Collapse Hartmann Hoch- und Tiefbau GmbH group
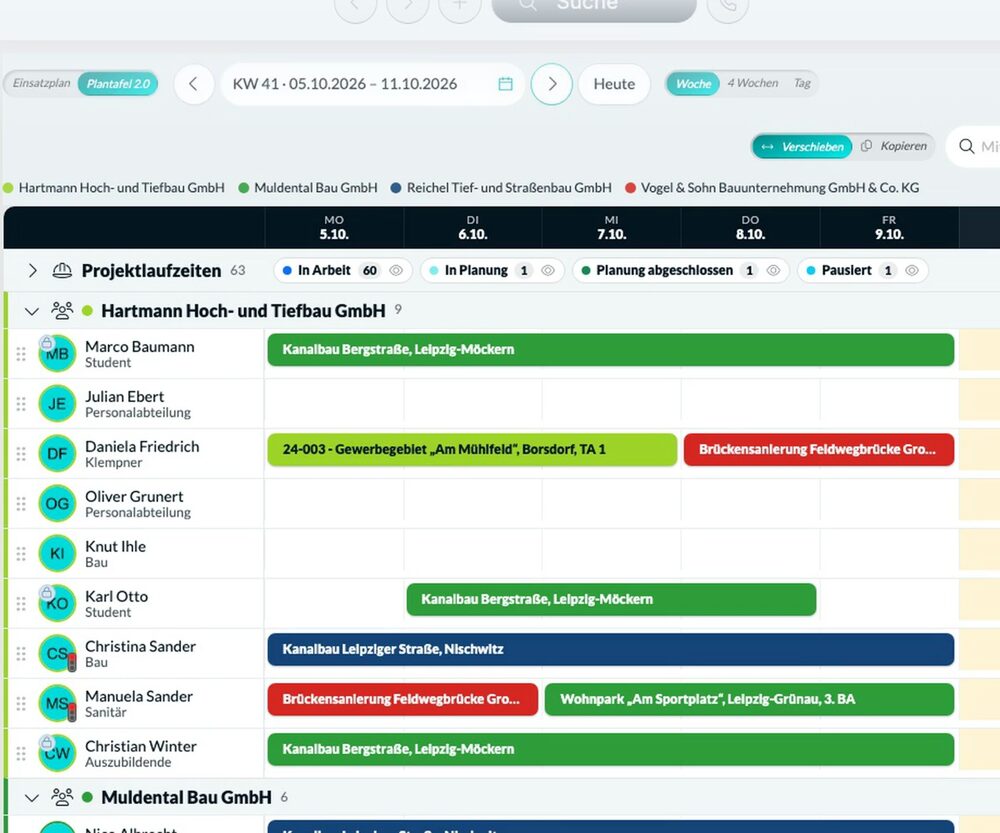 (32, 311)
